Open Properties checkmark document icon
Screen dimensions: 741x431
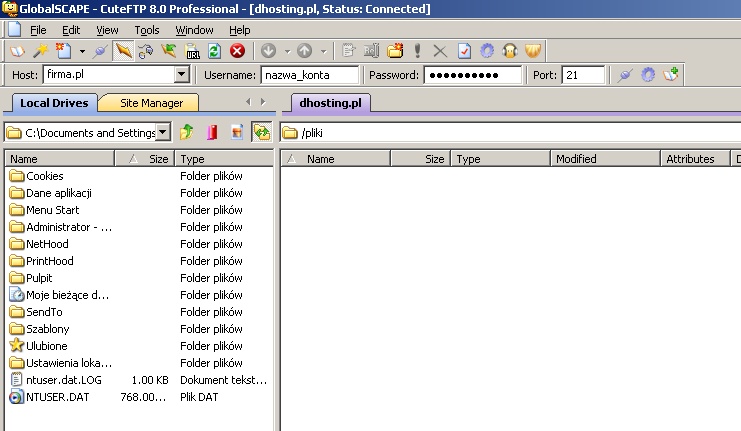click(x=464, y=51)
